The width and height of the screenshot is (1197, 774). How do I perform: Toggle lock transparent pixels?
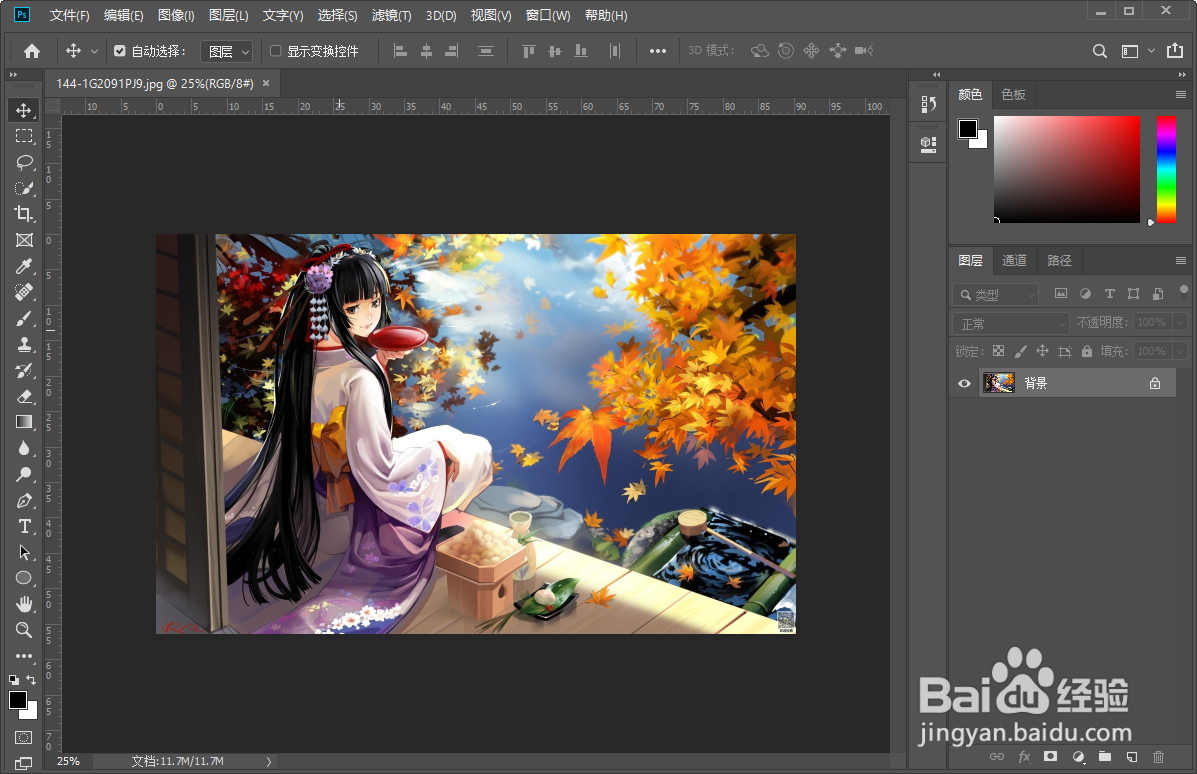click(999, 351)
